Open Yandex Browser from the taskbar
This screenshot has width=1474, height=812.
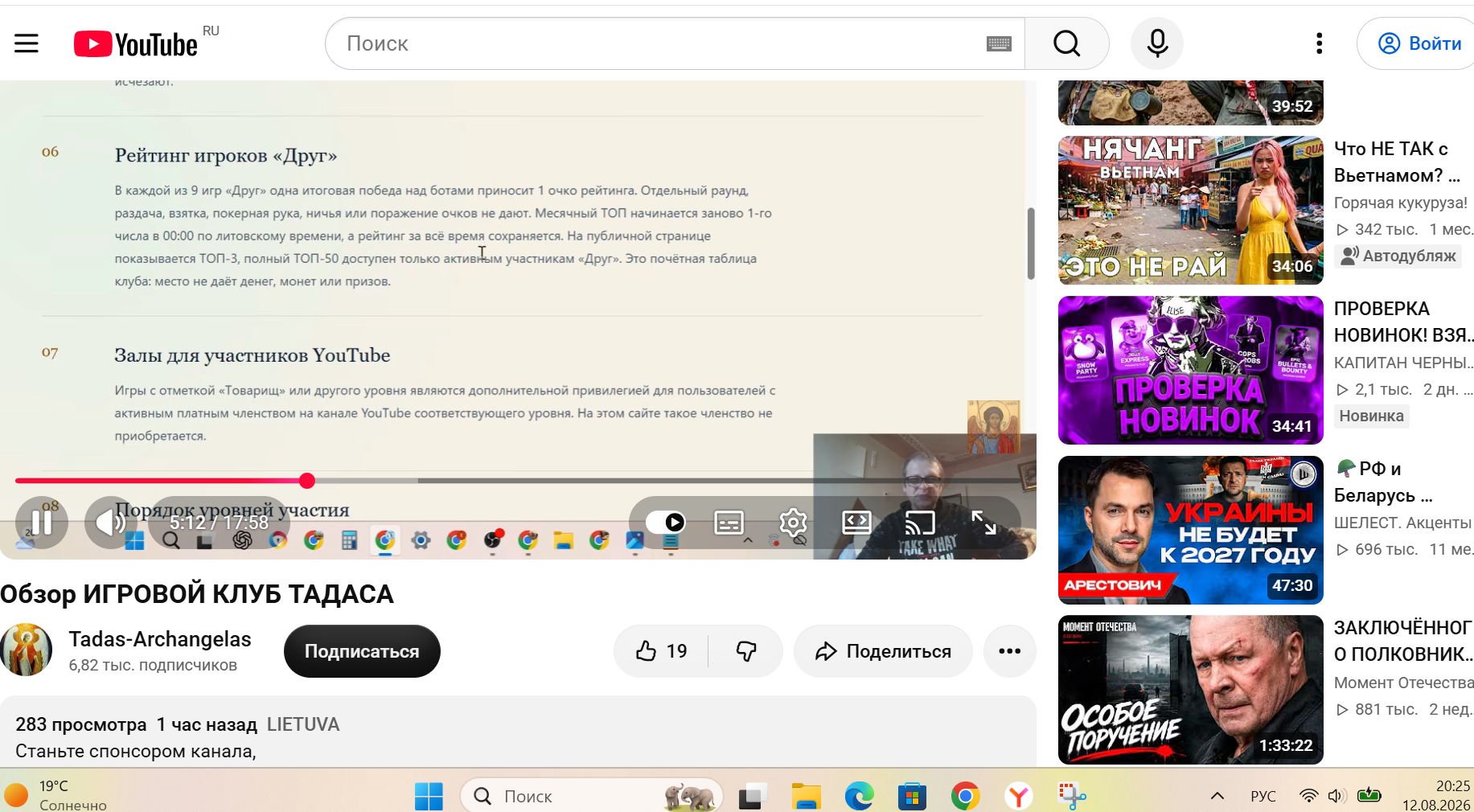(1019, 796)
